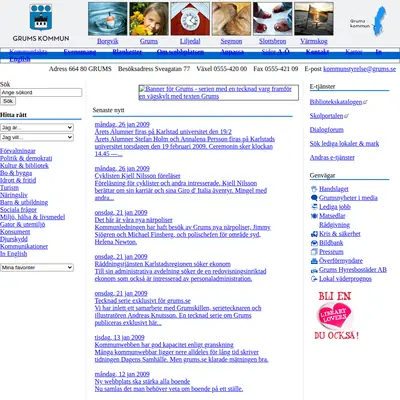Open the 'Mina favoriter' dropdown

[x=37, y=267]
